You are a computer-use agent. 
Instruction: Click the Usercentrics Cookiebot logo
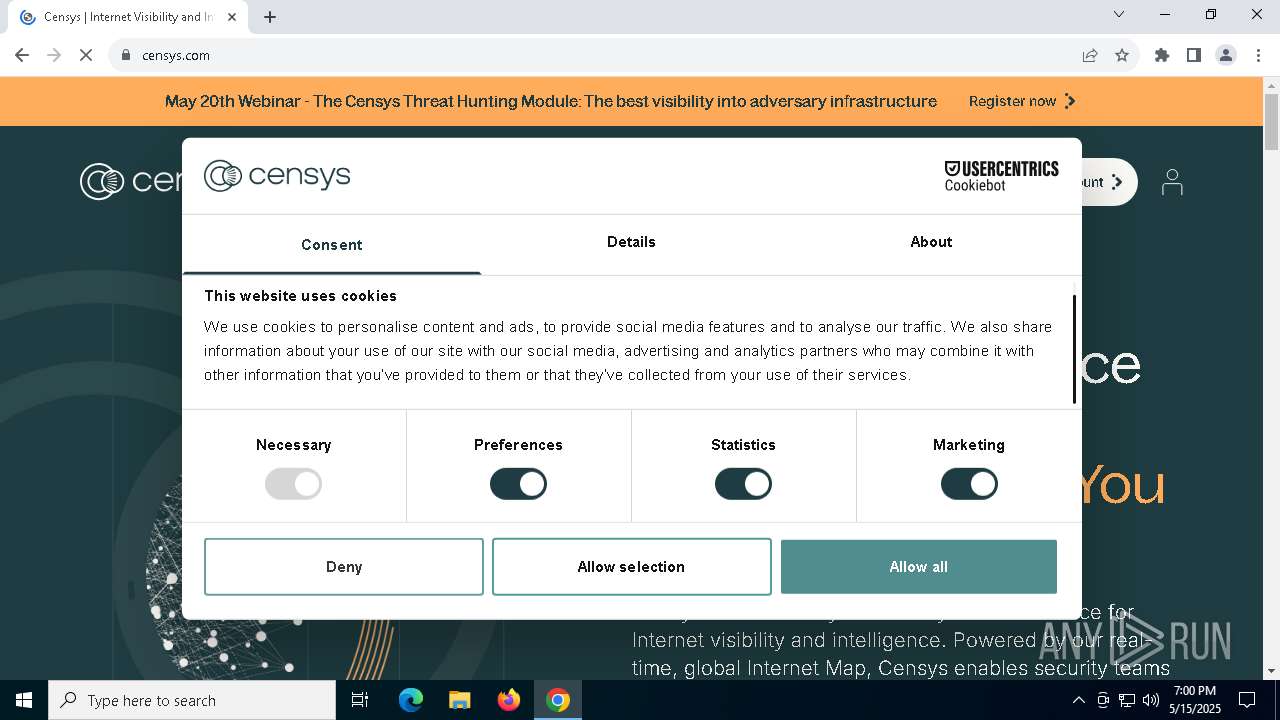point(1001,176)
